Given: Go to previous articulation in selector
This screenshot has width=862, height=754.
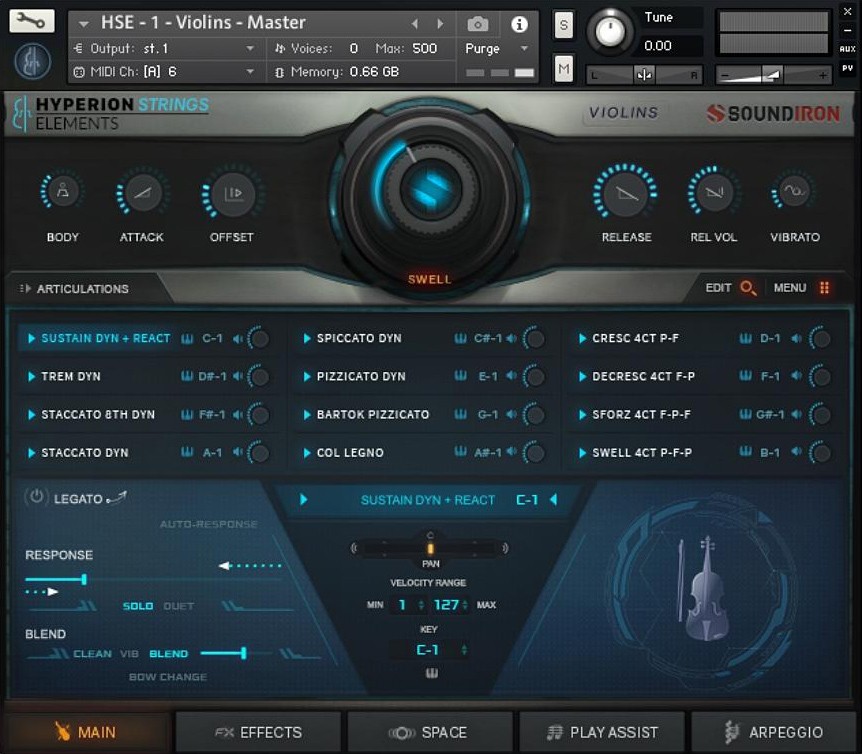Looking at the screenshot, I should pos(554,499).
